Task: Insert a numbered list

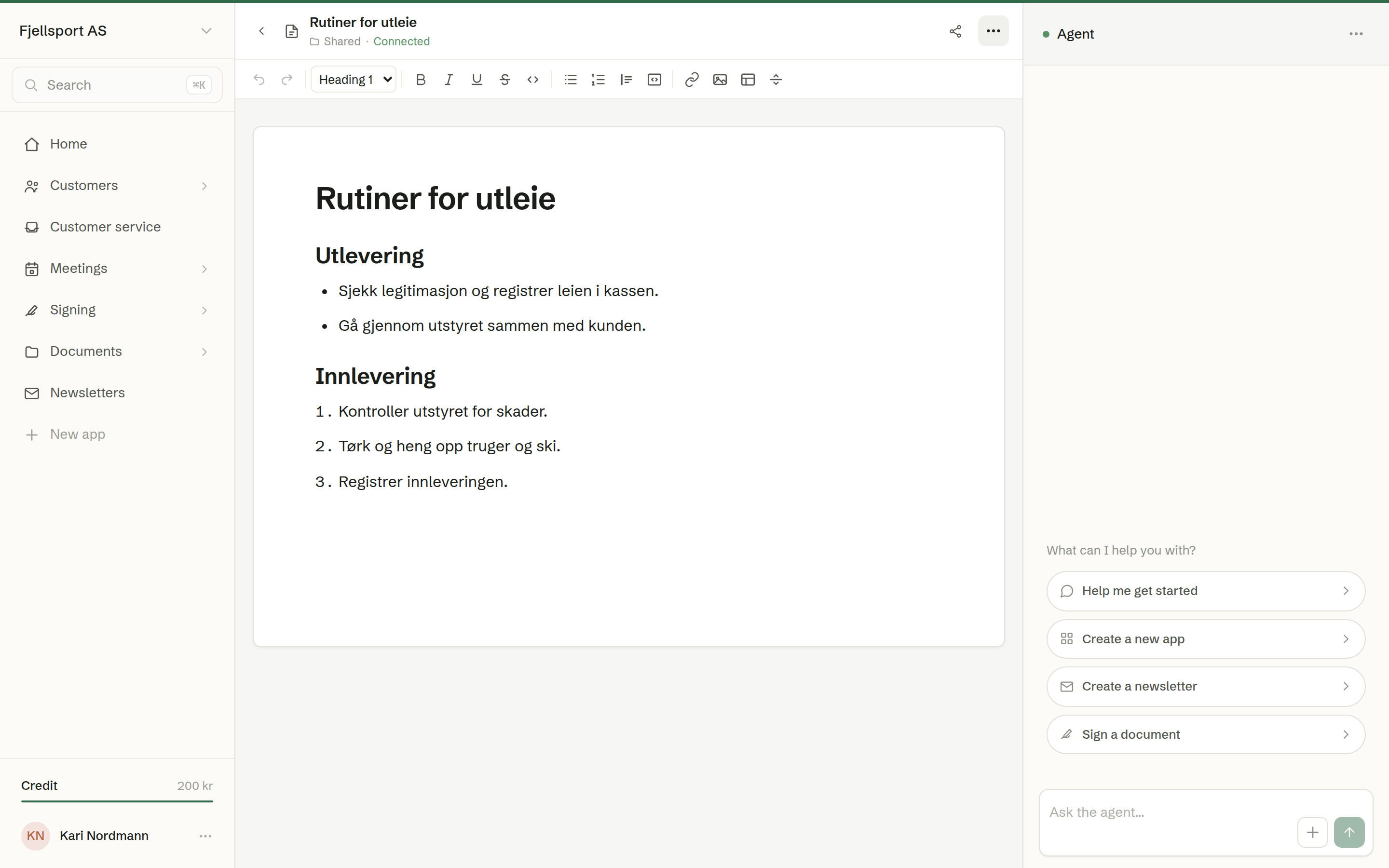Action: 598,80
